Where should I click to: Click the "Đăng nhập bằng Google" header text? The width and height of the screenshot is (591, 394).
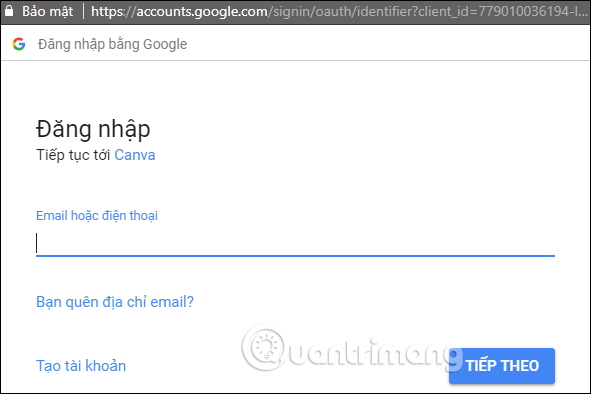pos(112,44)
